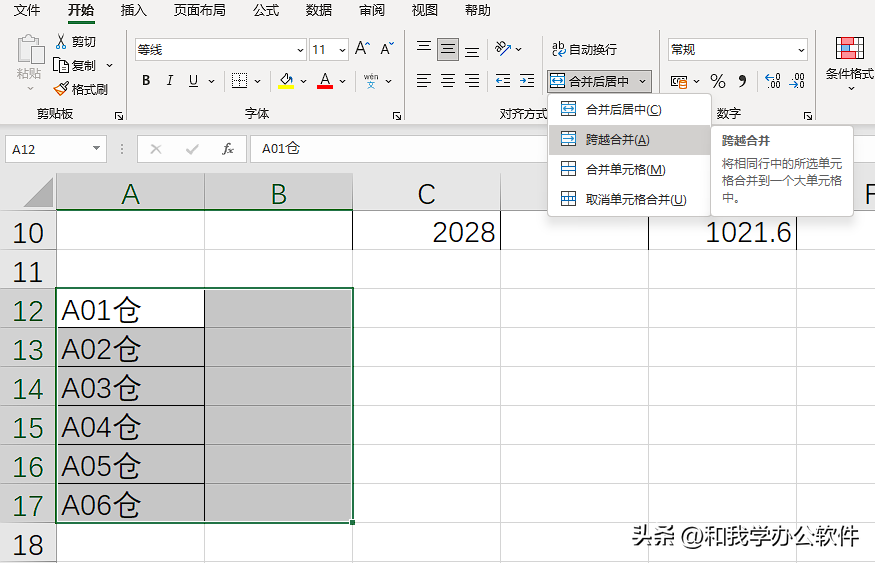This screenshot has height=563, width=875.
Task: Click the select-all corner triangle
Action: point(39,193)
